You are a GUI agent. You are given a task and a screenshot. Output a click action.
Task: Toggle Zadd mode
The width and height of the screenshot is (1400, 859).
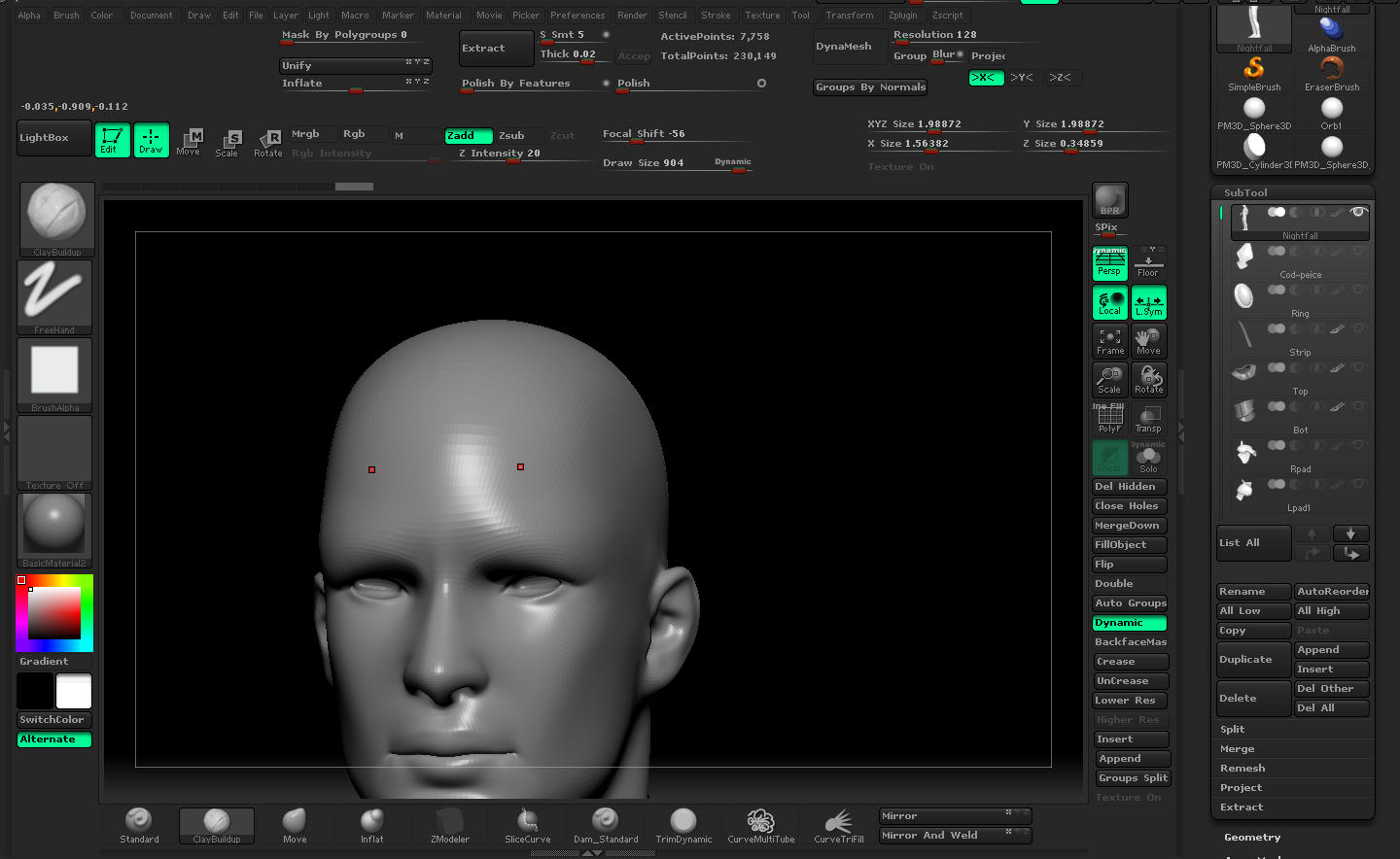point(469,136)
